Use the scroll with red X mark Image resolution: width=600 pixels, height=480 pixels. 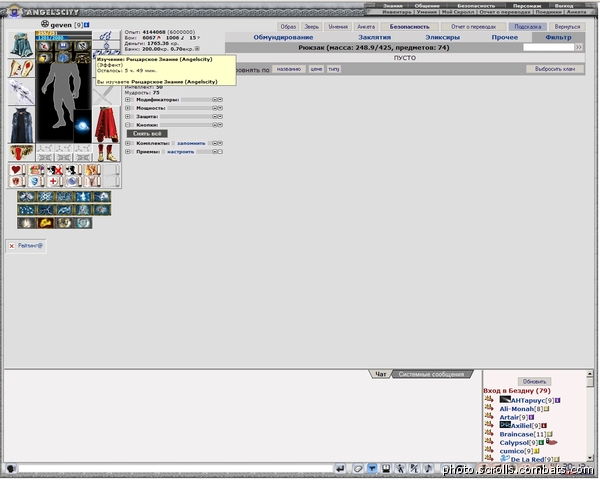tap(54, 170)
